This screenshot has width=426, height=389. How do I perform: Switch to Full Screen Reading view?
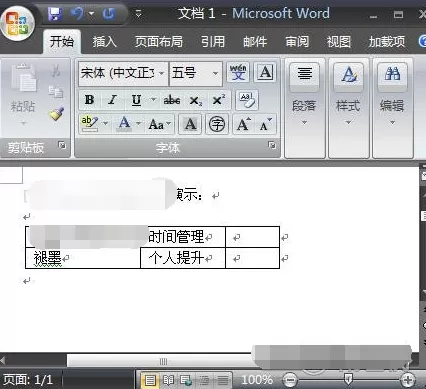coord(168,380)
